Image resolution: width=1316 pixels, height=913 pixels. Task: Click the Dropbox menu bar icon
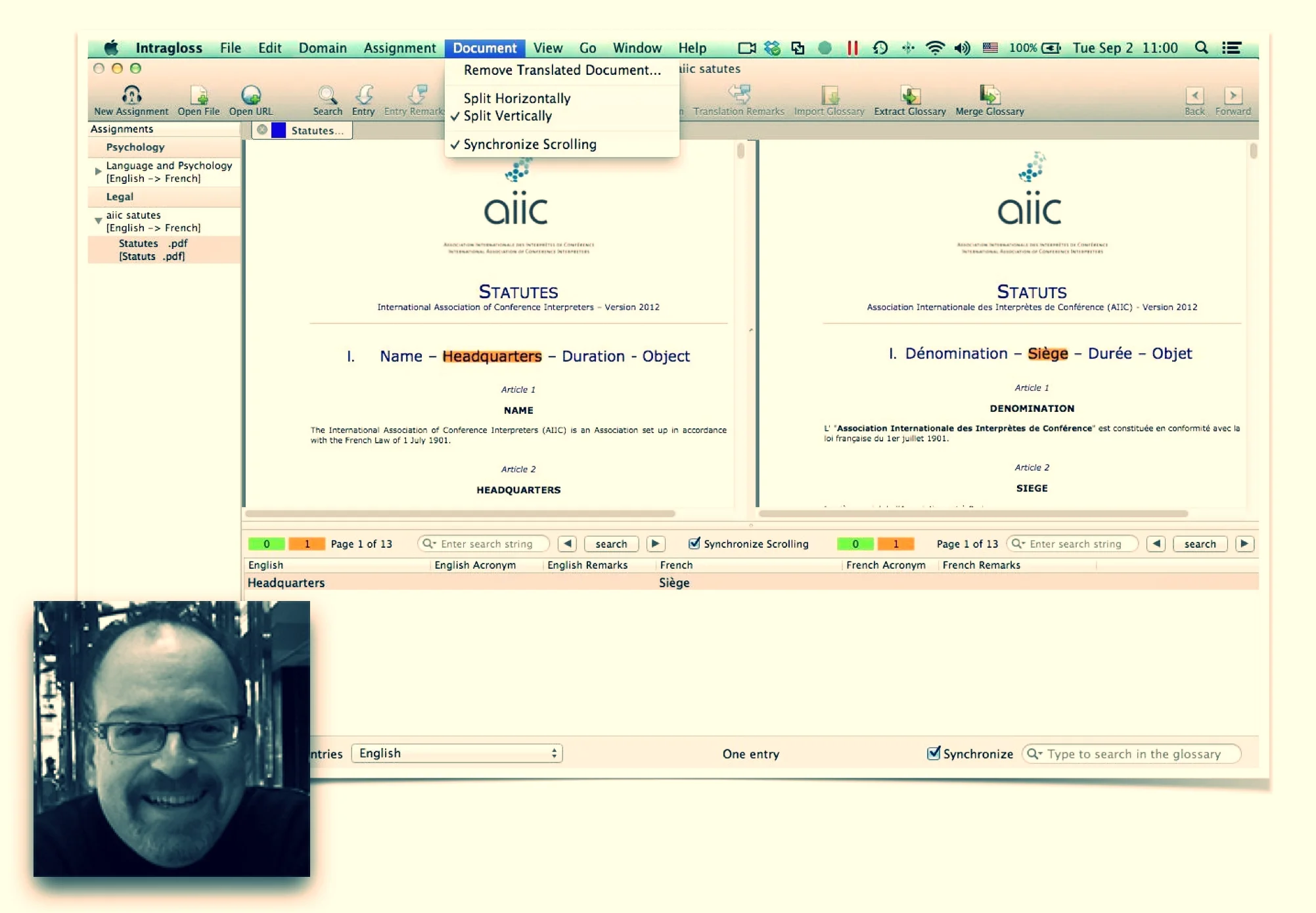772,48
